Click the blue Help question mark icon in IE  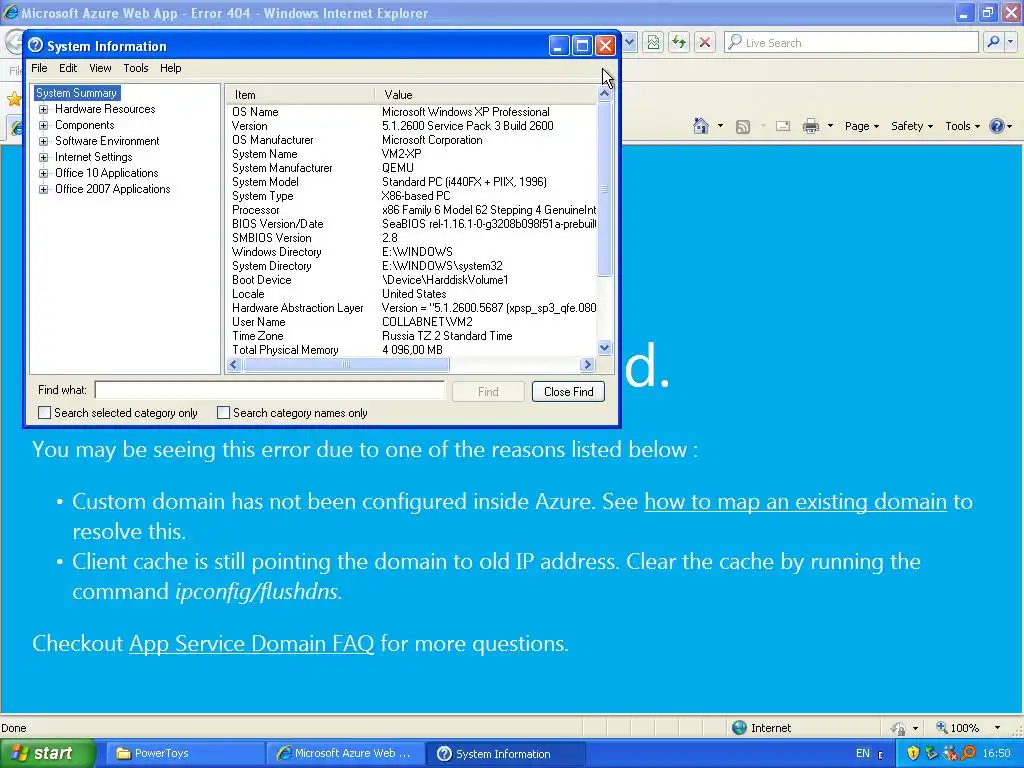(997, 126)
